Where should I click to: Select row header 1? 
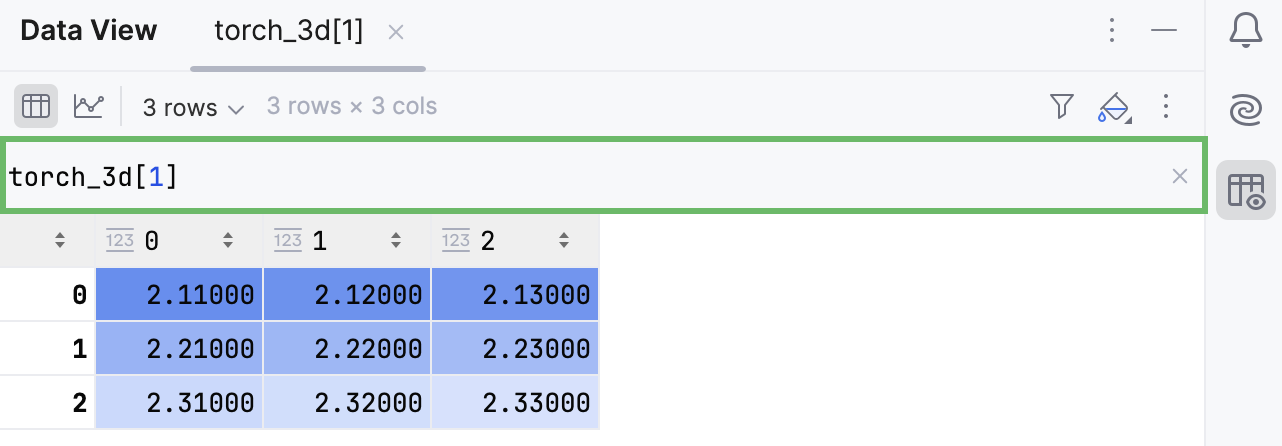click(x=48, y=349)
